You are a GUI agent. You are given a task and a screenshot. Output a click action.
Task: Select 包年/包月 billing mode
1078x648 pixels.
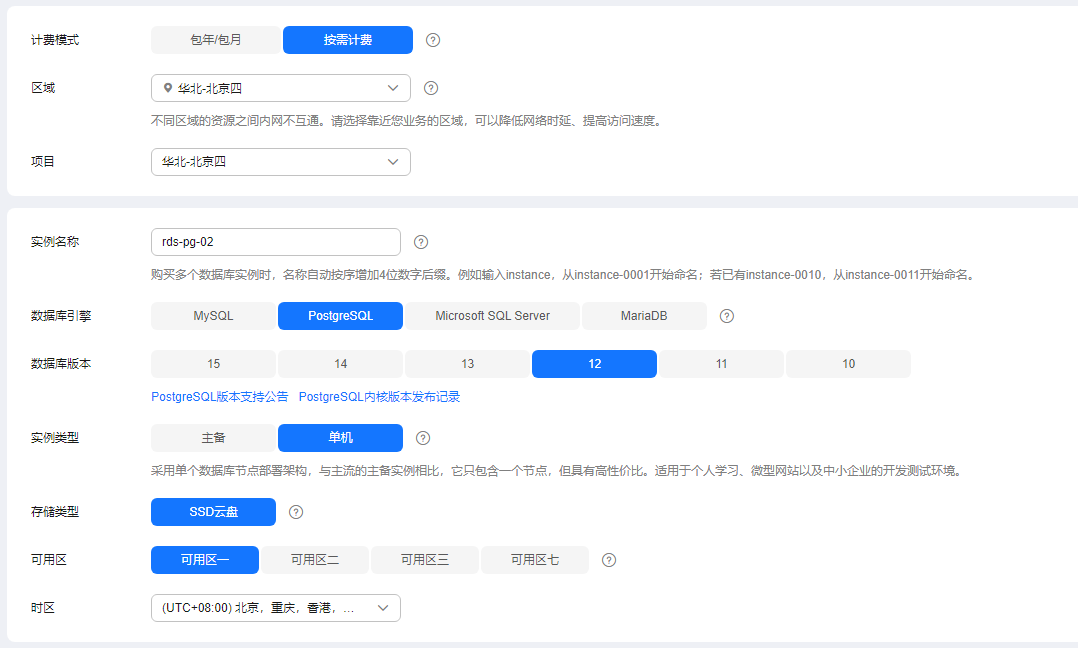click(x=216, y=40)
